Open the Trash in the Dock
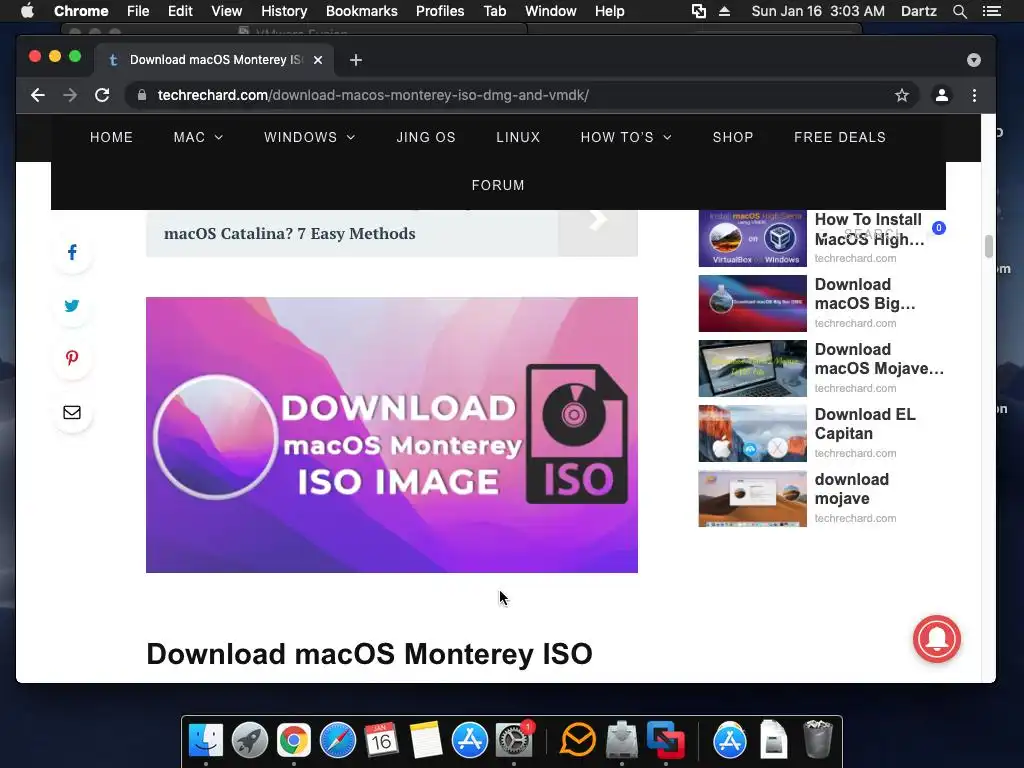The width and height of the screenshot is (1024, 768). coord(818,739)
